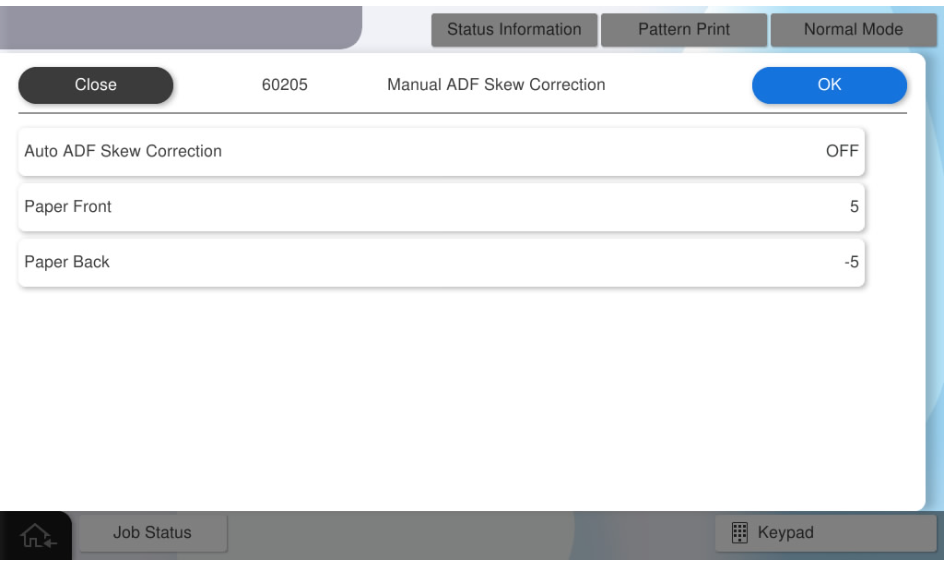Toggle the Auto ADF Skew Correction row
Viewport: 947px width, 565px height.
pyautogui.click(x=440, y=152)
